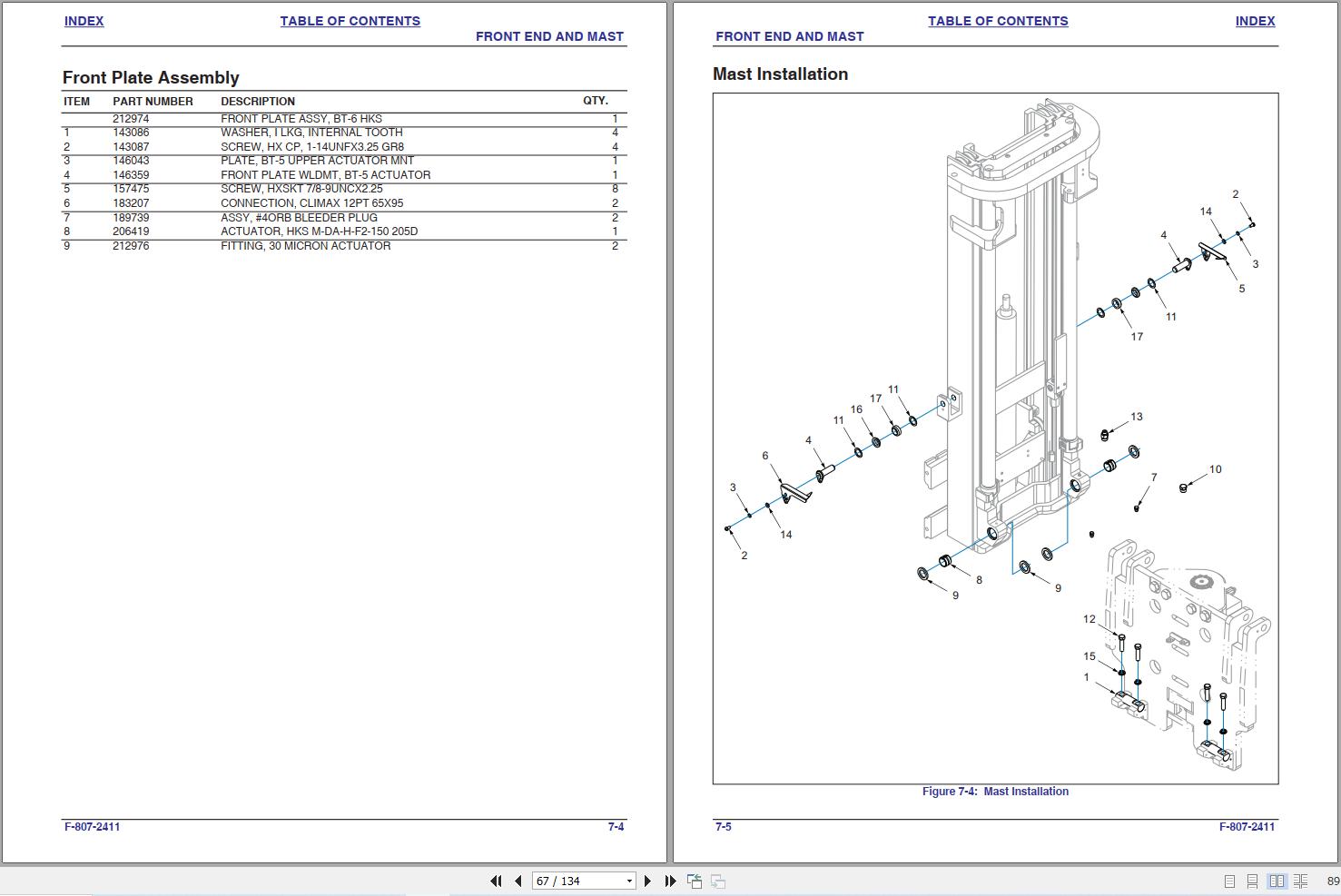Image resolution: width=1341 pixels, height=896 pixels.
Task: Select description ASSY, #4ORB BLEEDER PLUG
Action: [299, 218]
